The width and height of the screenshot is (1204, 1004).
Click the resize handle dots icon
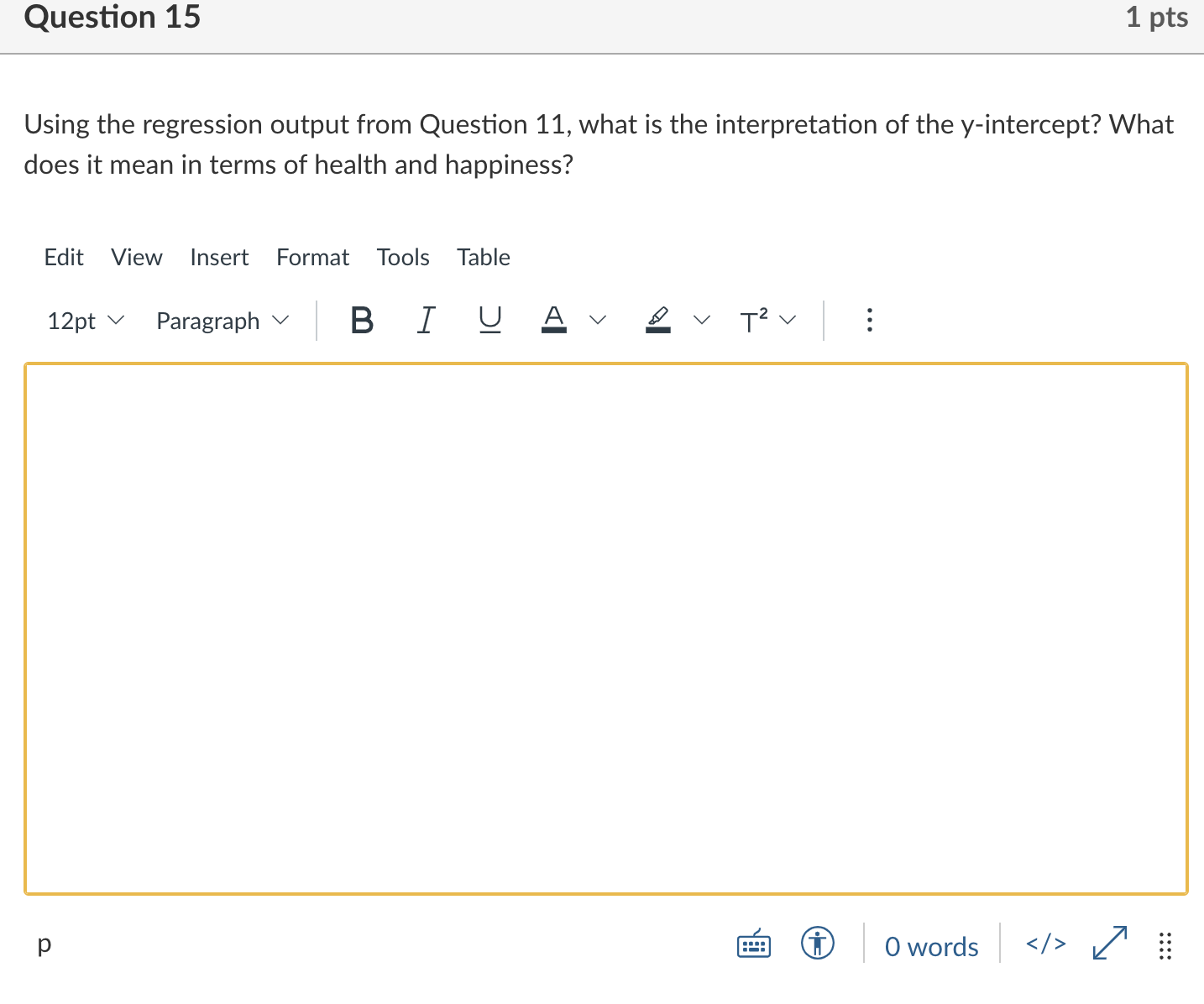click(1165, 945)
